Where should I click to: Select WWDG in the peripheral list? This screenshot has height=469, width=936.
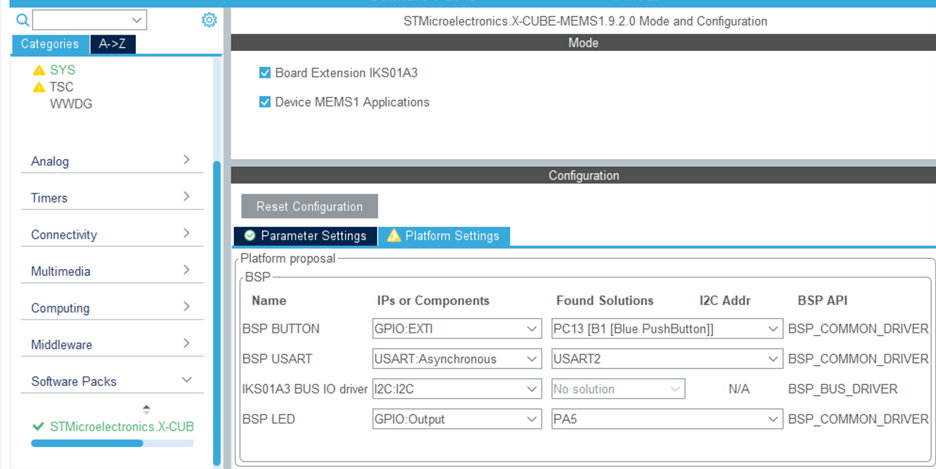(71, 104)
